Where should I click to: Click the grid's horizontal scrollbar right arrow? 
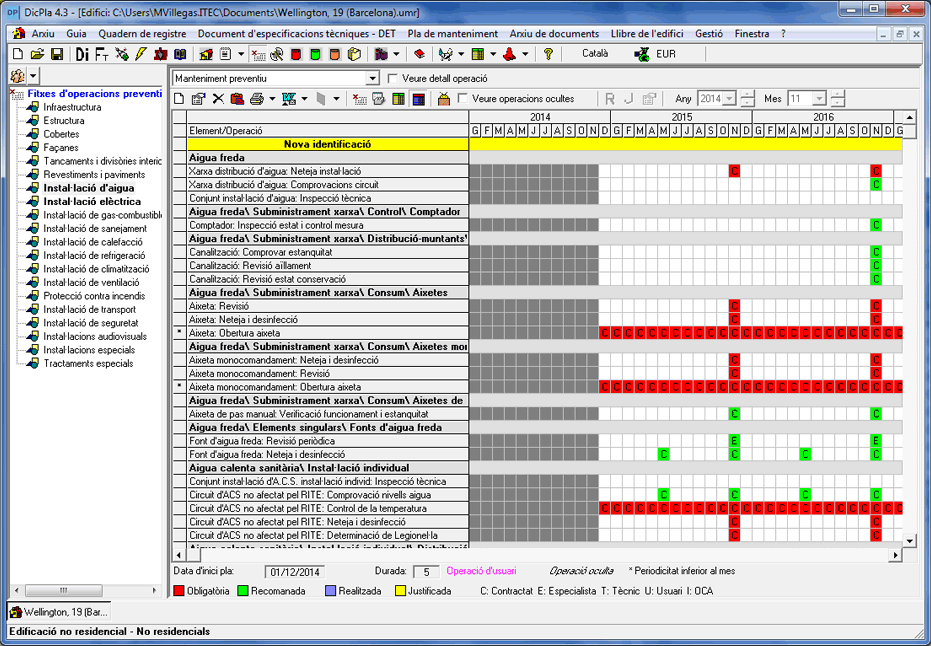click(x=895, y=555)
